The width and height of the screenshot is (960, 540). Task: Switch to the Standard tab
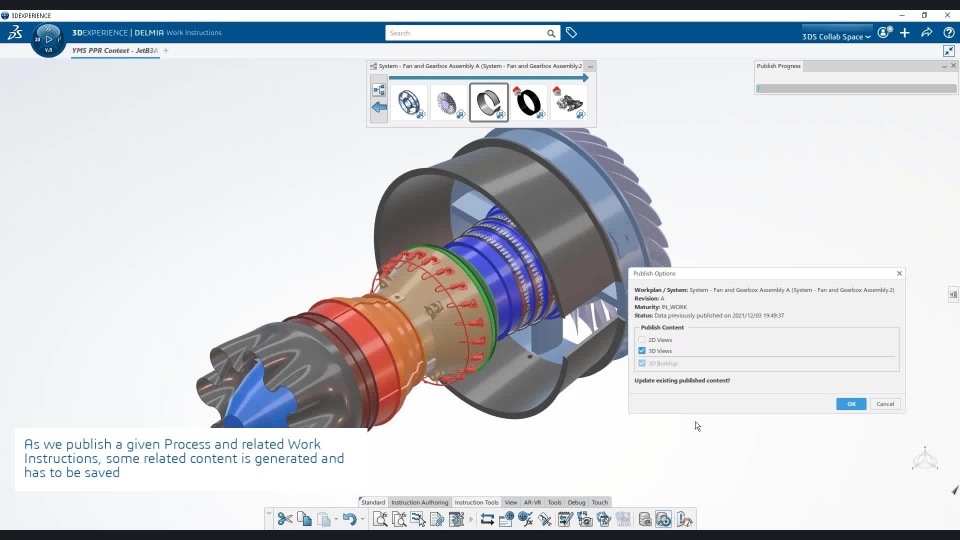click(373, 502)
